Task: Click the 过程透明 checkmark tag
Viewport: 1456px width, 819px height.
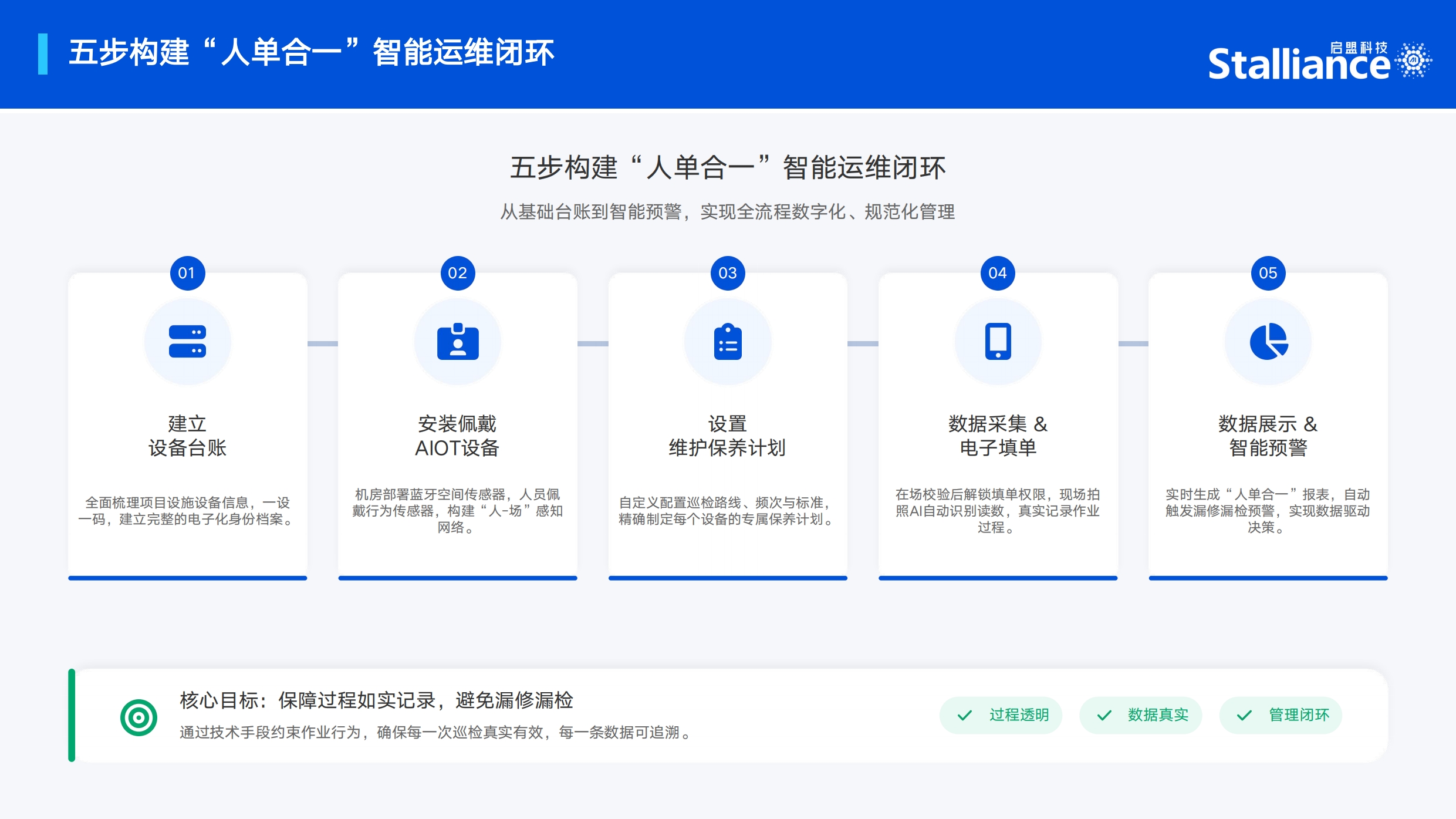Action: point(1001,715)
